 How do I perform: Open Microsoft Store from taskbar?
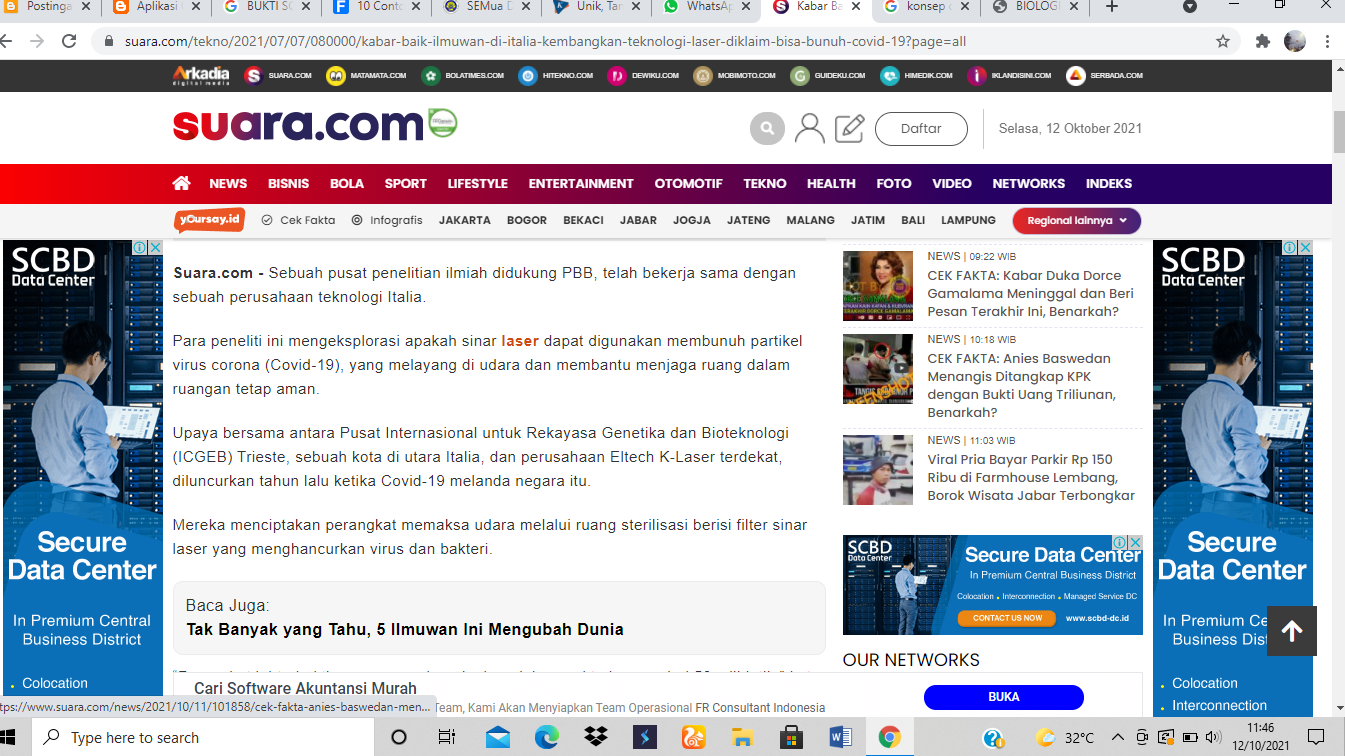[791, 738]
